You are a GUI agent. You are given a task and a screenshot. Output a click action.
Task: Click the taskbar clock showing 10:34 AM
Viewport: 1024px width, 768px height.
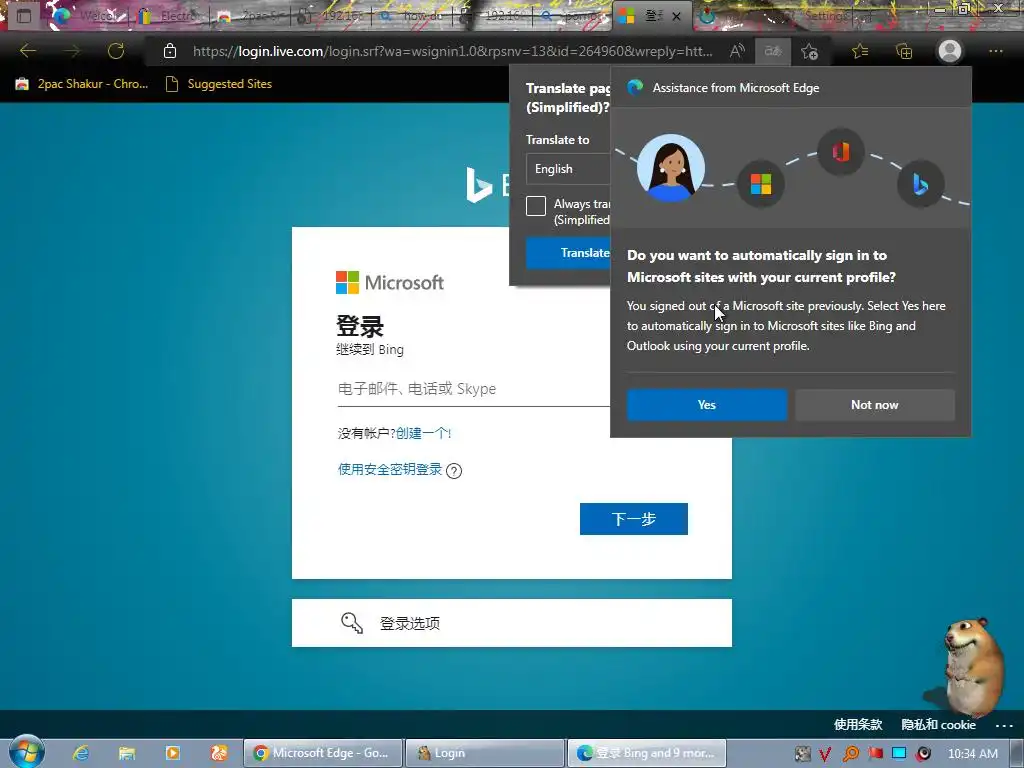click(972, 754)
